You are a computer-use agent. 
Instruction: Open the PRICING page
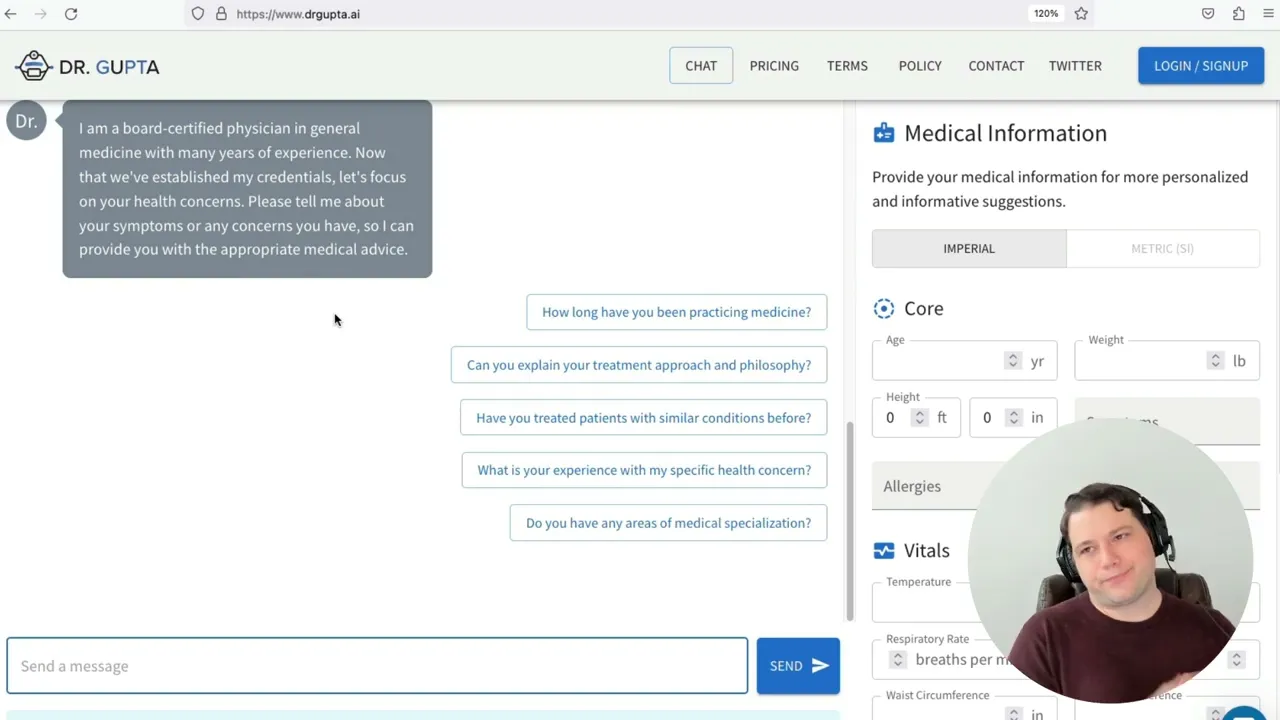pyautogui.click(x=774, y=66)
